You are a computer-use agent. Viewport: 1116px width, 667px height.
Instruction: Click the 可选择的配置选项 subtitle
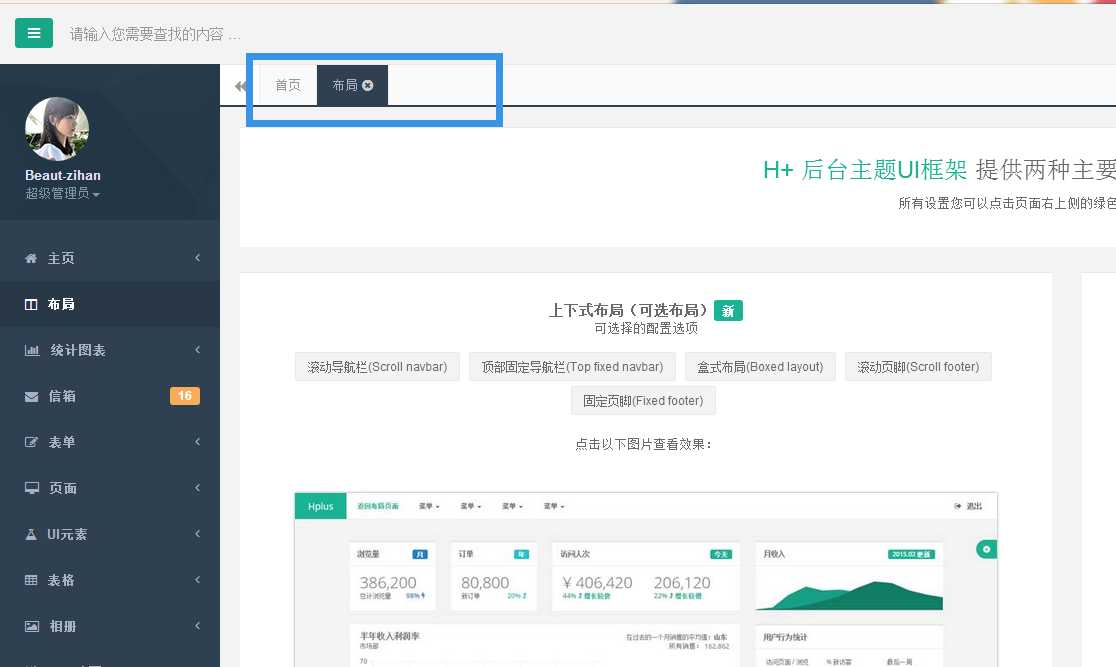646,328
